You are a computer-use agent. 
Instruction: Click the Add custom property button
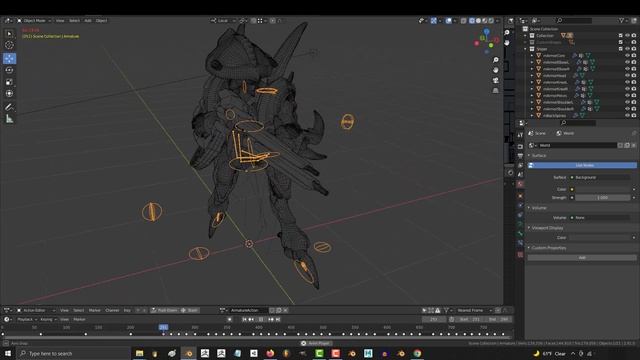tap(582, 258)
